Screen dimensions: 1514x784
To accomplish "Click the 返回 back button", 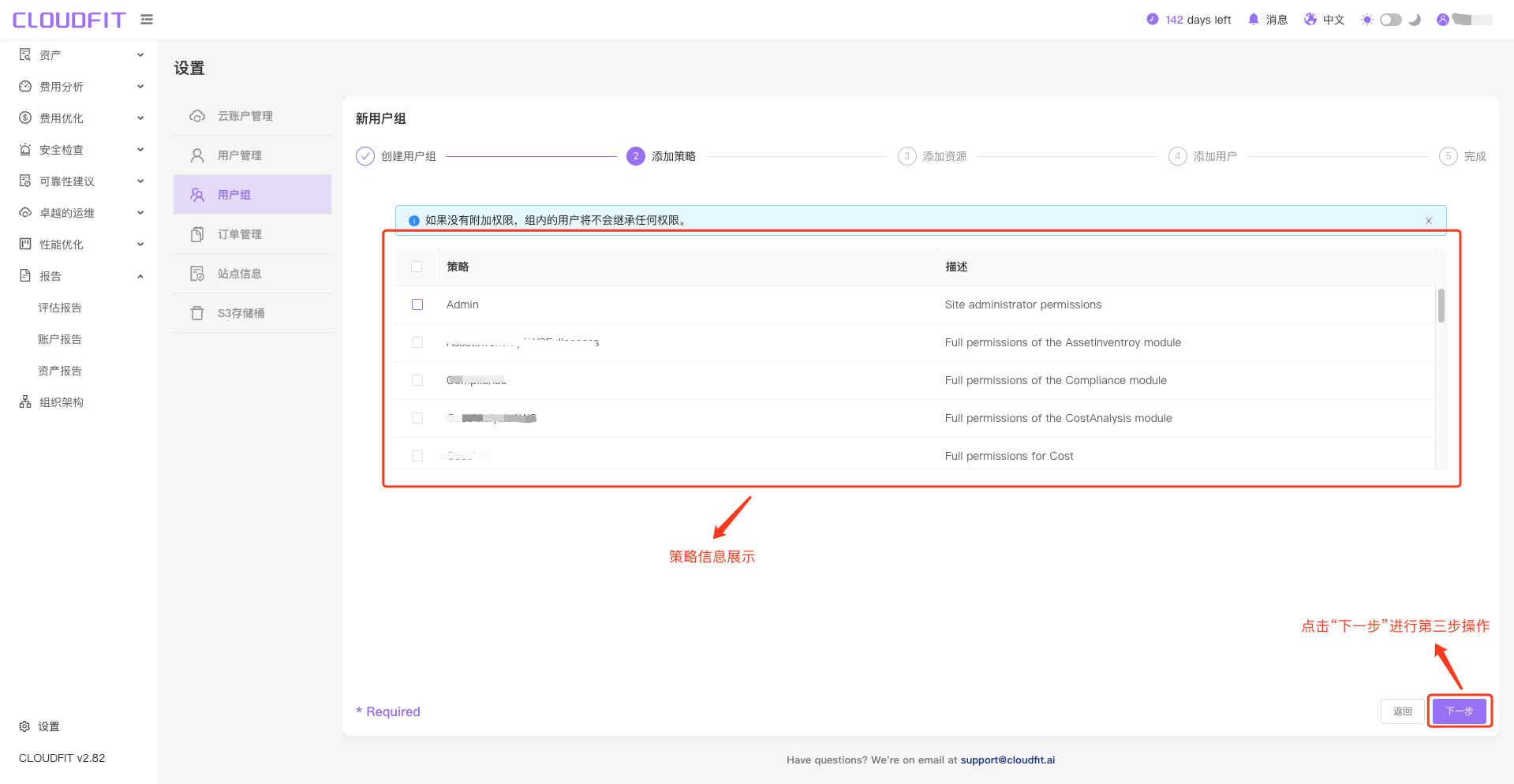I will click(x=1403, y=711).
